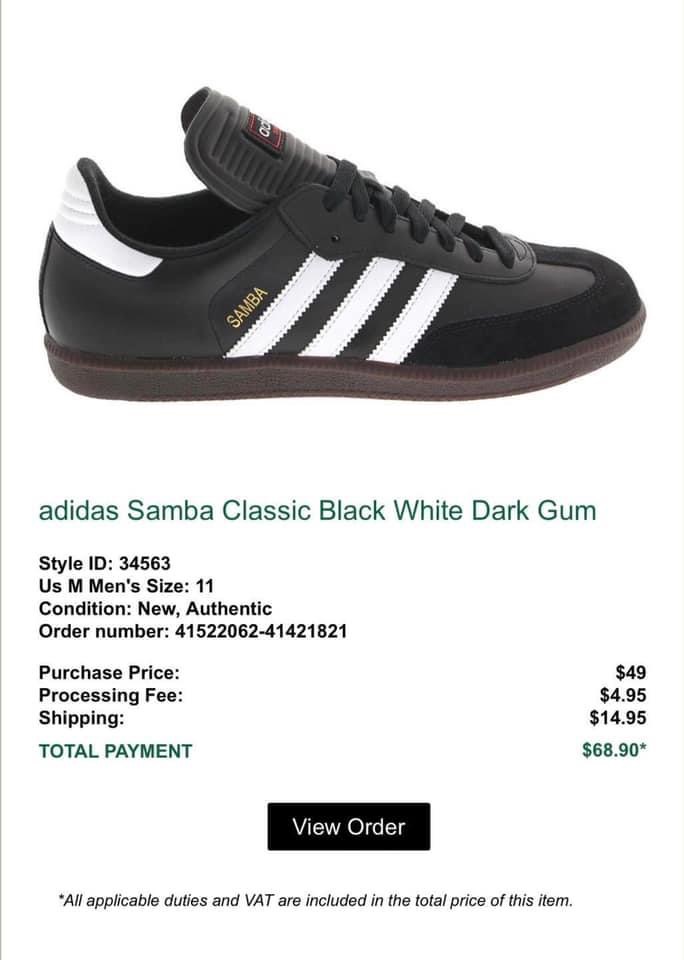Viewport: 684px width, 960px height.
Task: Click the Condition: New, Authentic text
Action: pyautogui.click(x=155, y=609)
